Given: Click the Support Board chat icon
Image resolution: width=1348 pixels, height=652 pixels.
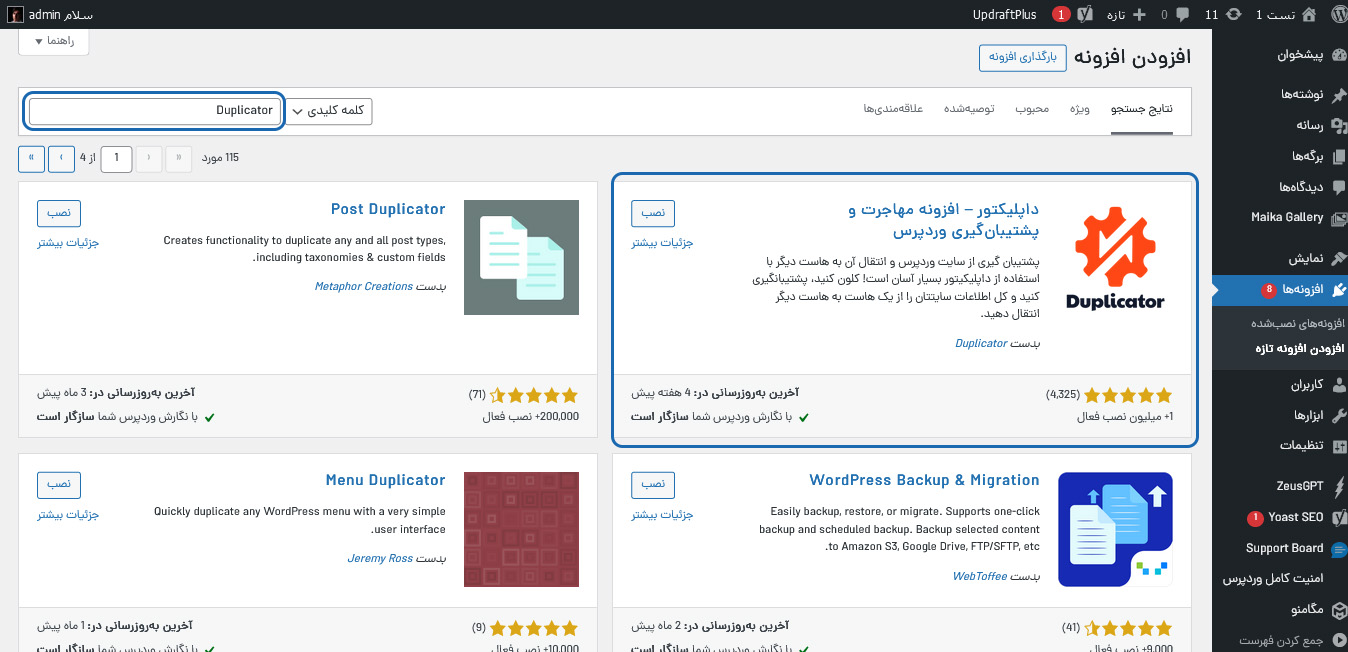Looking at the screenshot, I should (x=1339, y=548).
